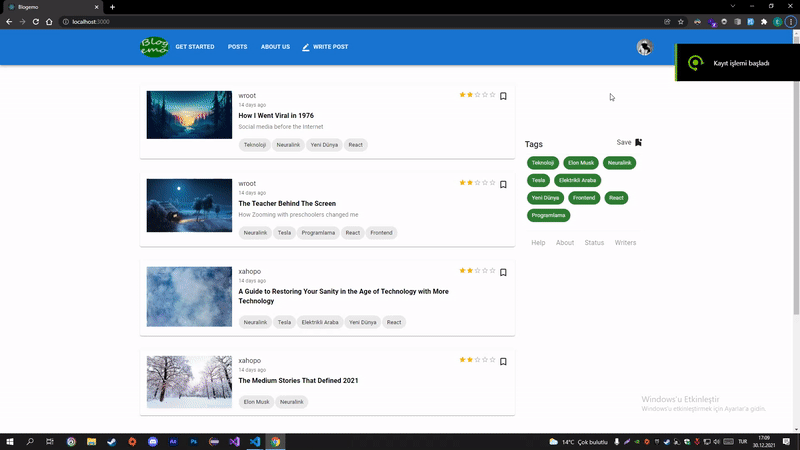Click the Elon Musk chip on the last post

(256, 402)
